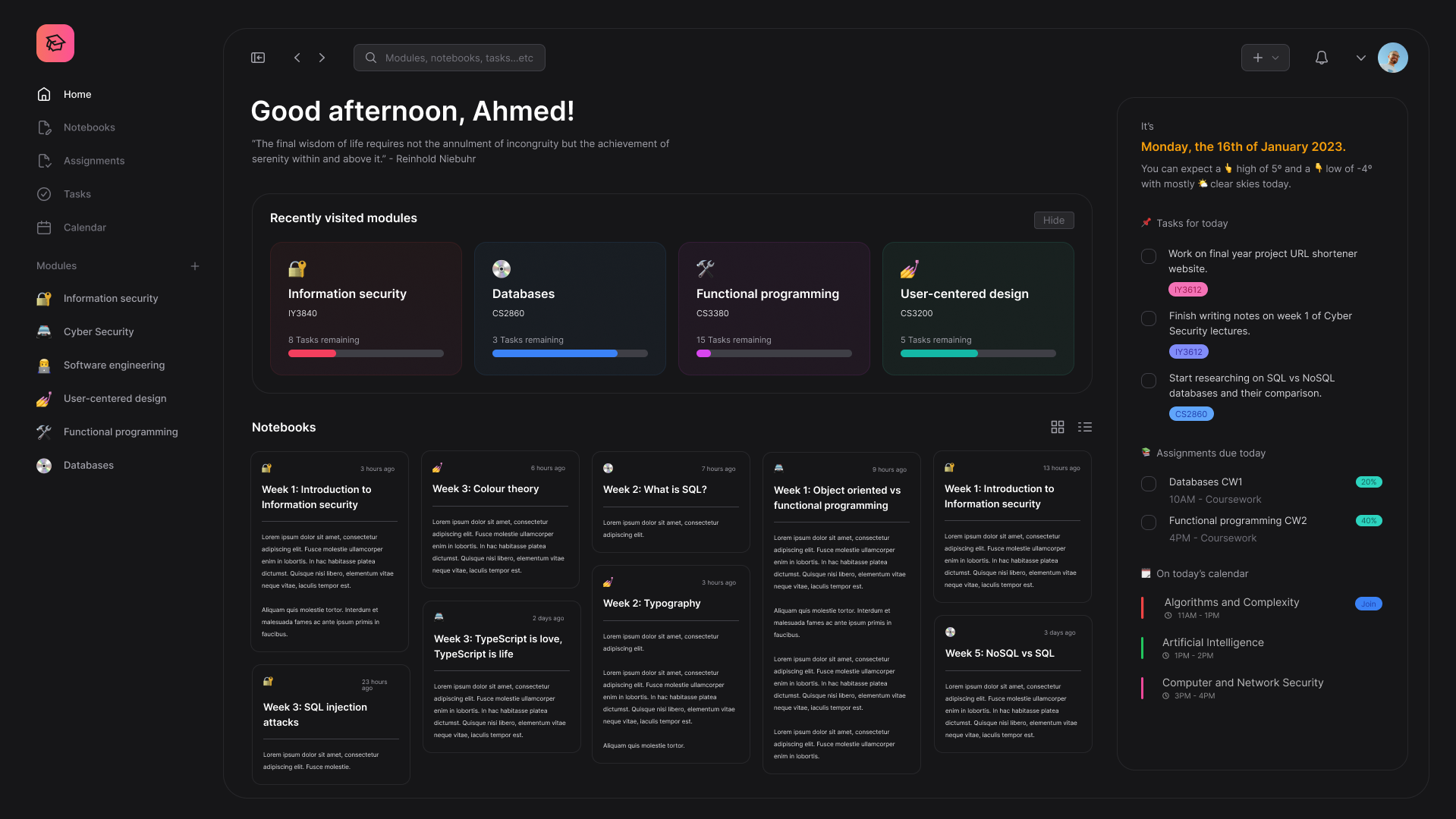Click the Join button for Algorithms and Complexity

pyautogui.click(x=1368, y=604)
